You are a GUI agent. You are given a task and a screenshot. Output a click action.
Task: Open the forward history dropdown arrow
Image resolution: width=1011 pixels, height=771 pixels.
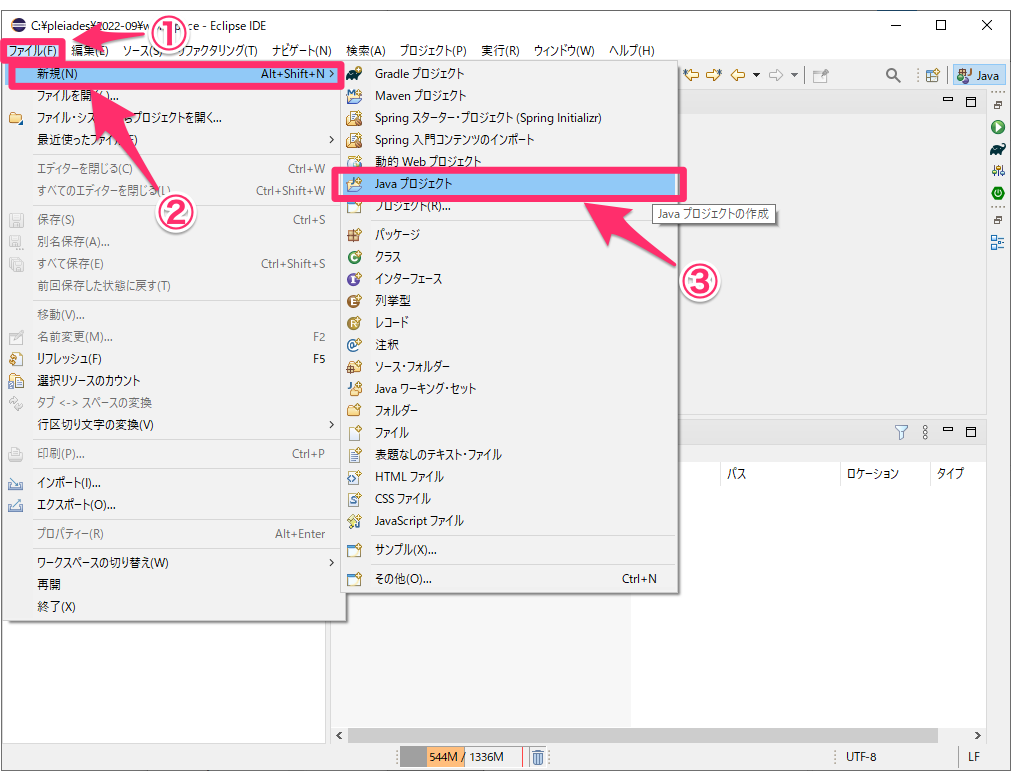tap(794, 75)
